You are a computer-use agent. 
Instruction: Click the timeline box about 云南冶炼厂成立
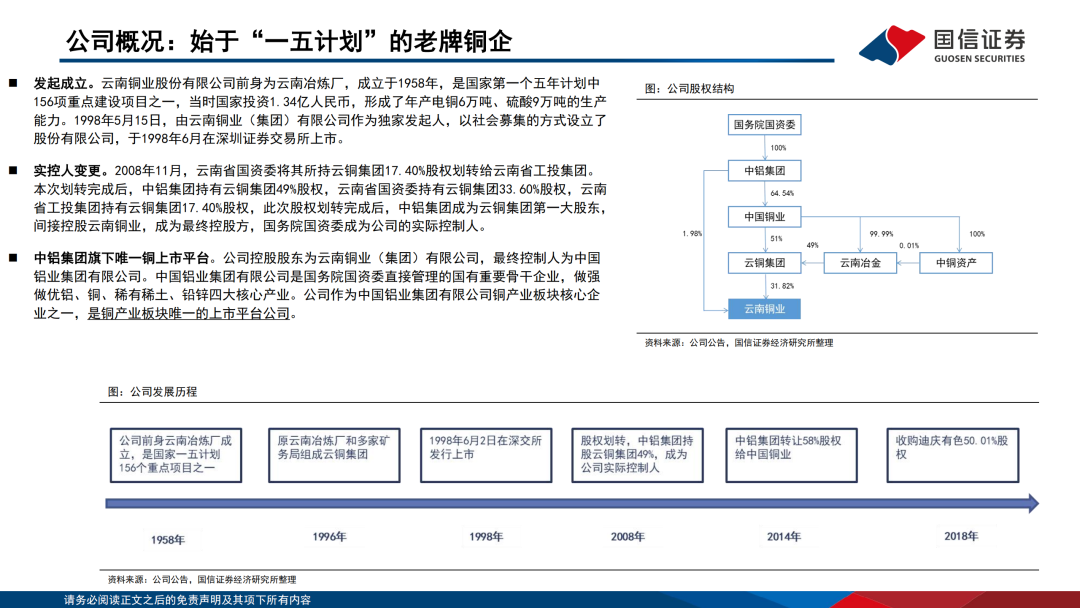click(176, 455)
